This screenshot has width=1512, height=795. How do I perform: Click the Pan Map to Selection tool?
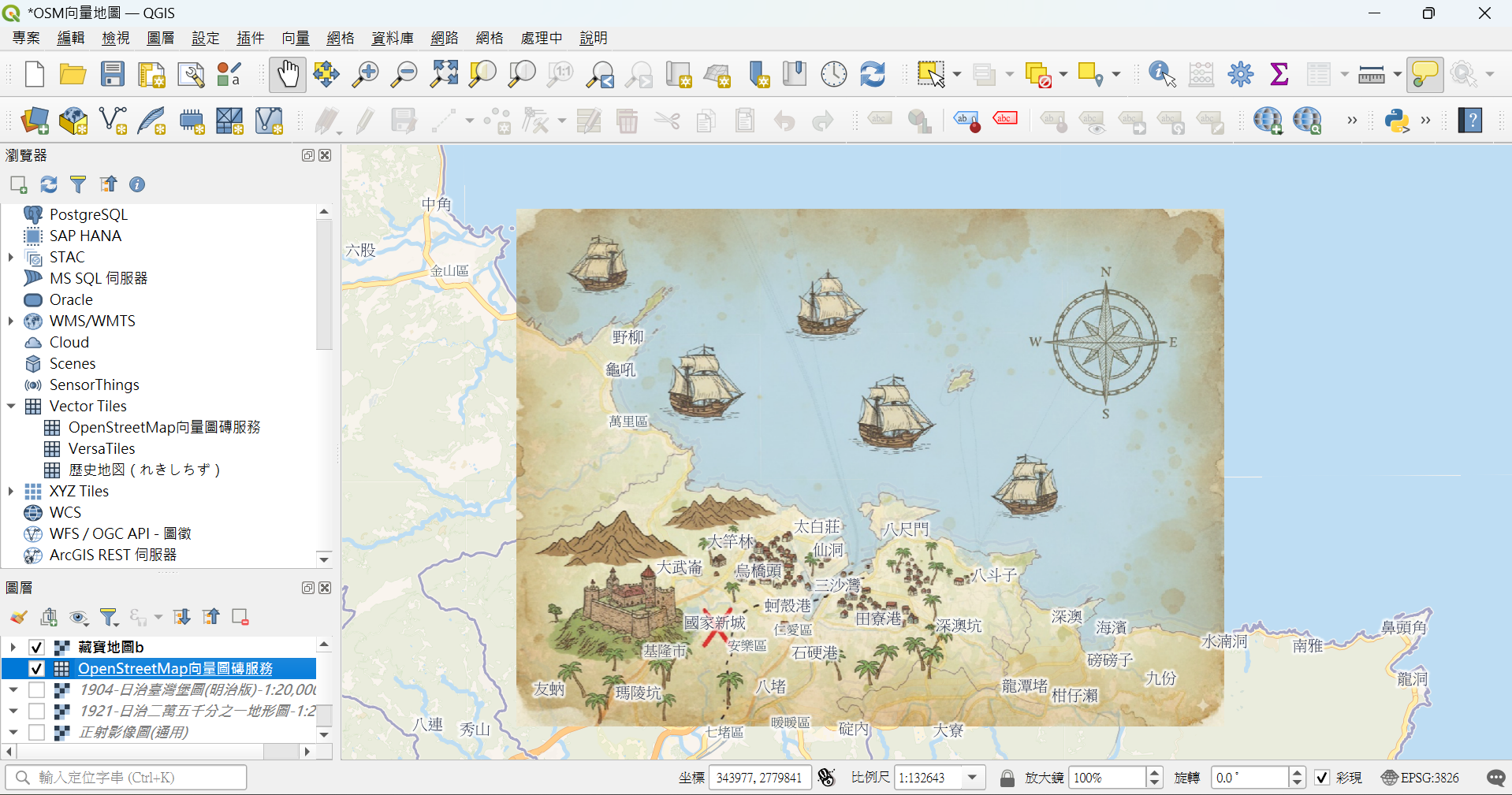click(326, 75)
